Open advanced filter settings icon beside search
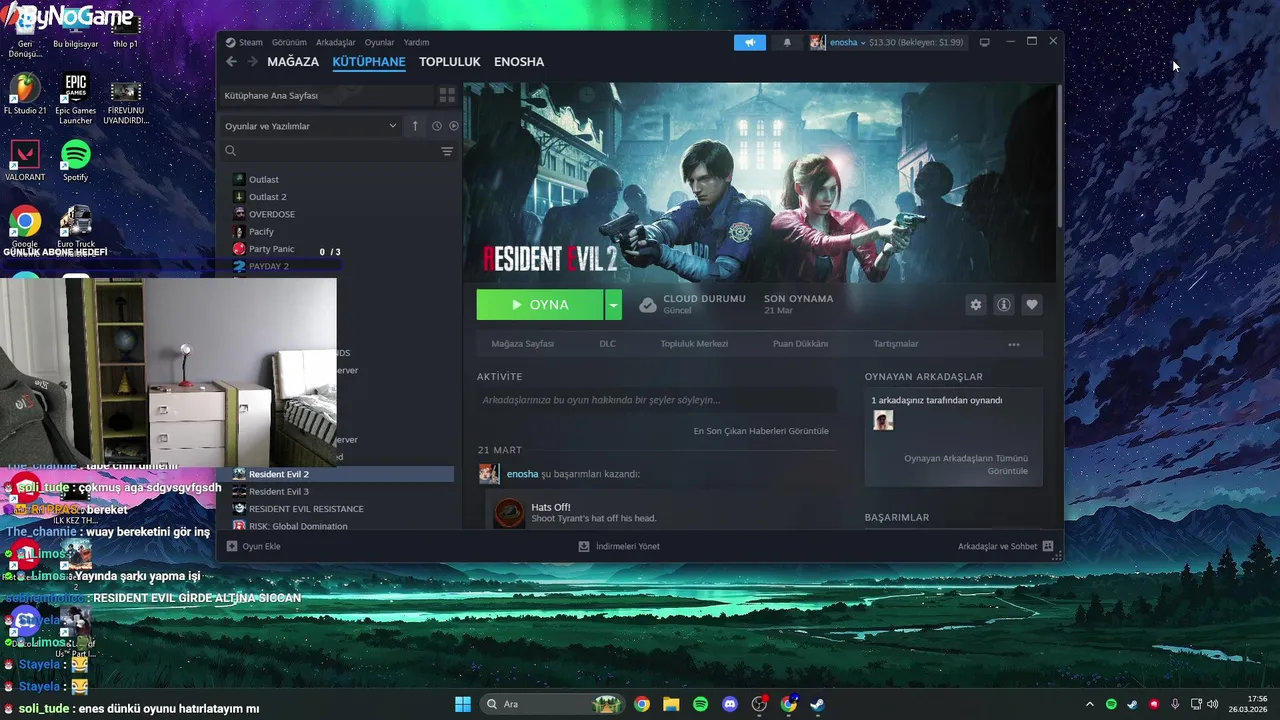Viewport: 1280px width, 720px height. click(447, 151)
